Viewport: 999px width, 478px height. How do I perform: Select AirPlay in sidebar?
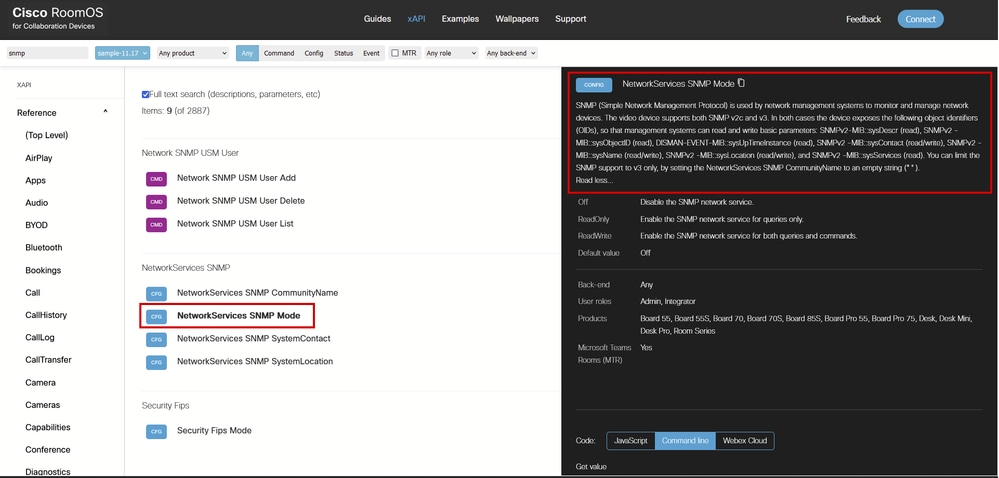(39, 158)
